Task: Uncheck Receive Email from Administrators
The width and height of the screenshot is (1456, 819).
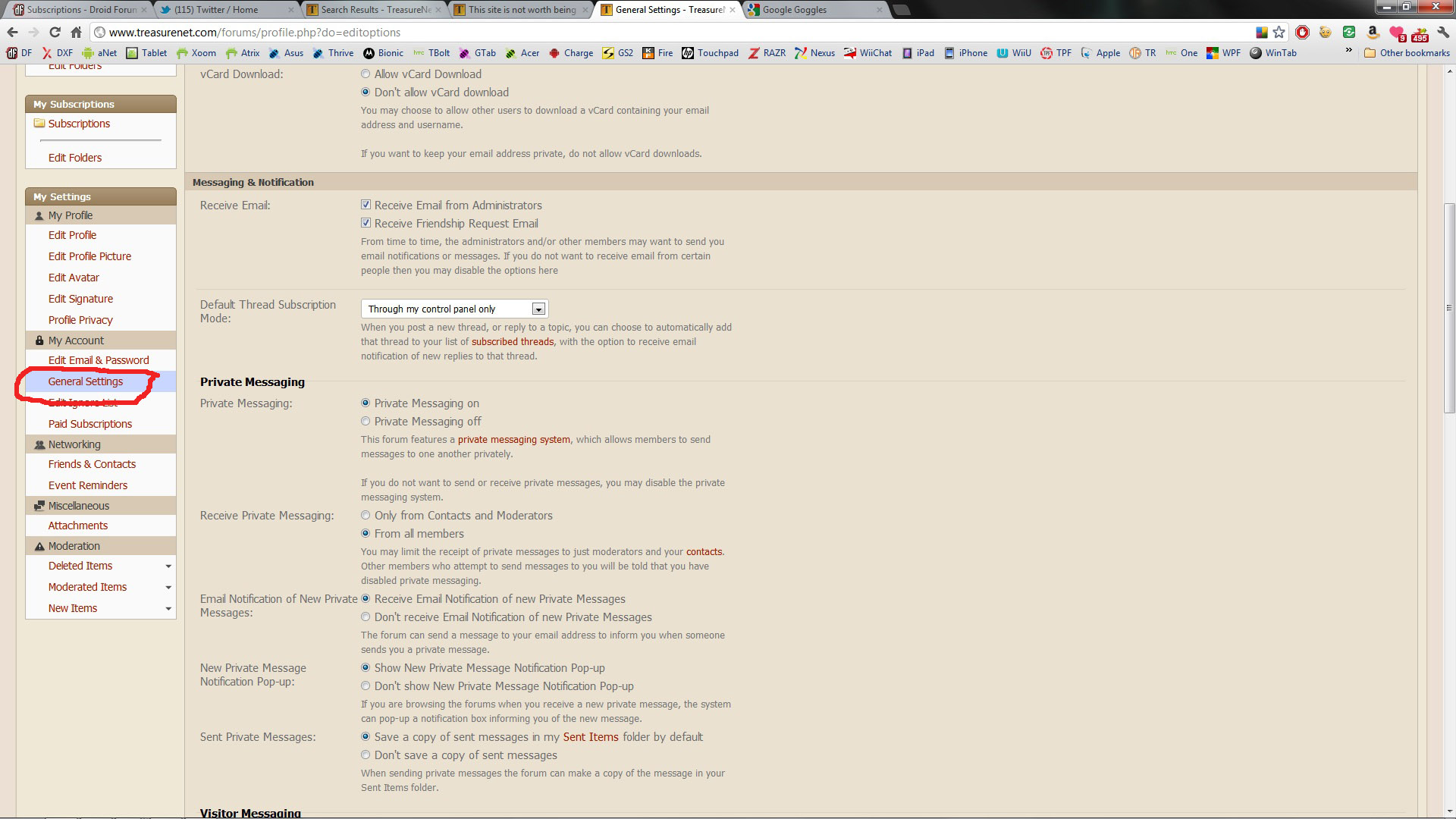Action: [x=366, y=205]
